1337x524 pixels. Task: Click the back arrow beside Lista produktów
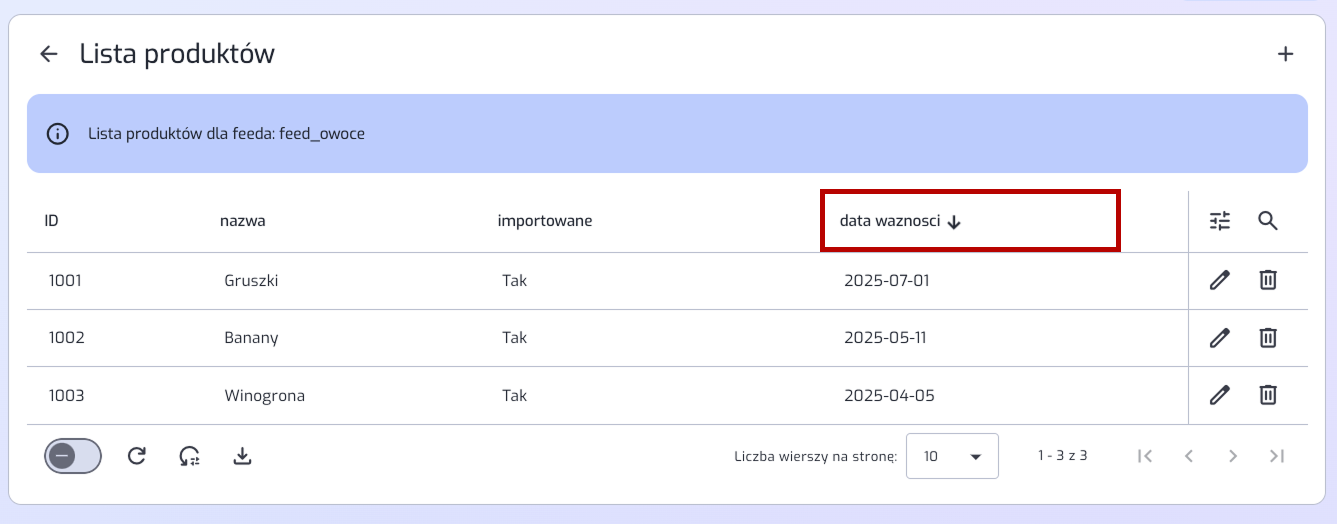pos(49,54)
